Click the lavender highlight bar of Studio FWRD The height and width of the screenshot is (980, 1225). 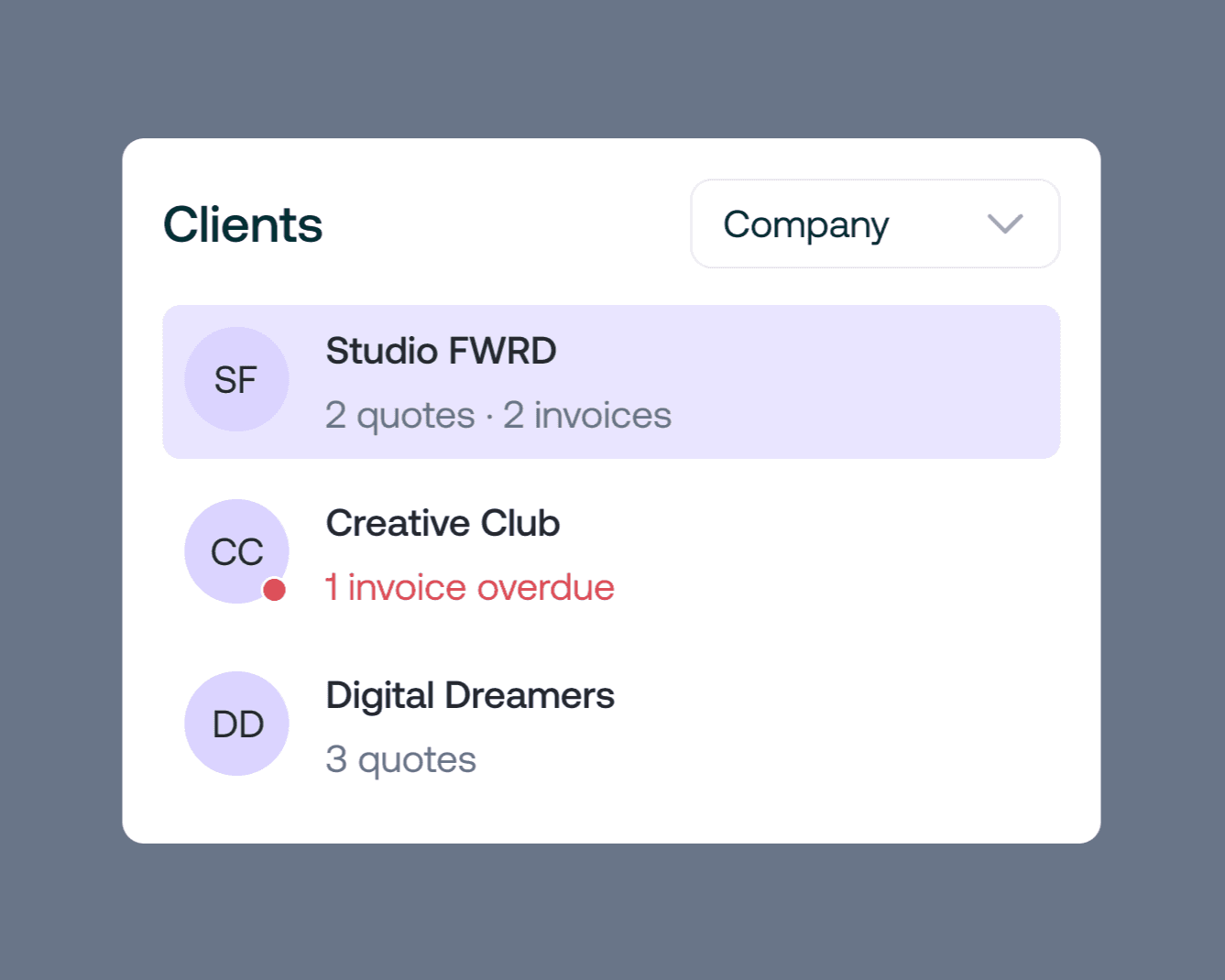point(825,380)
